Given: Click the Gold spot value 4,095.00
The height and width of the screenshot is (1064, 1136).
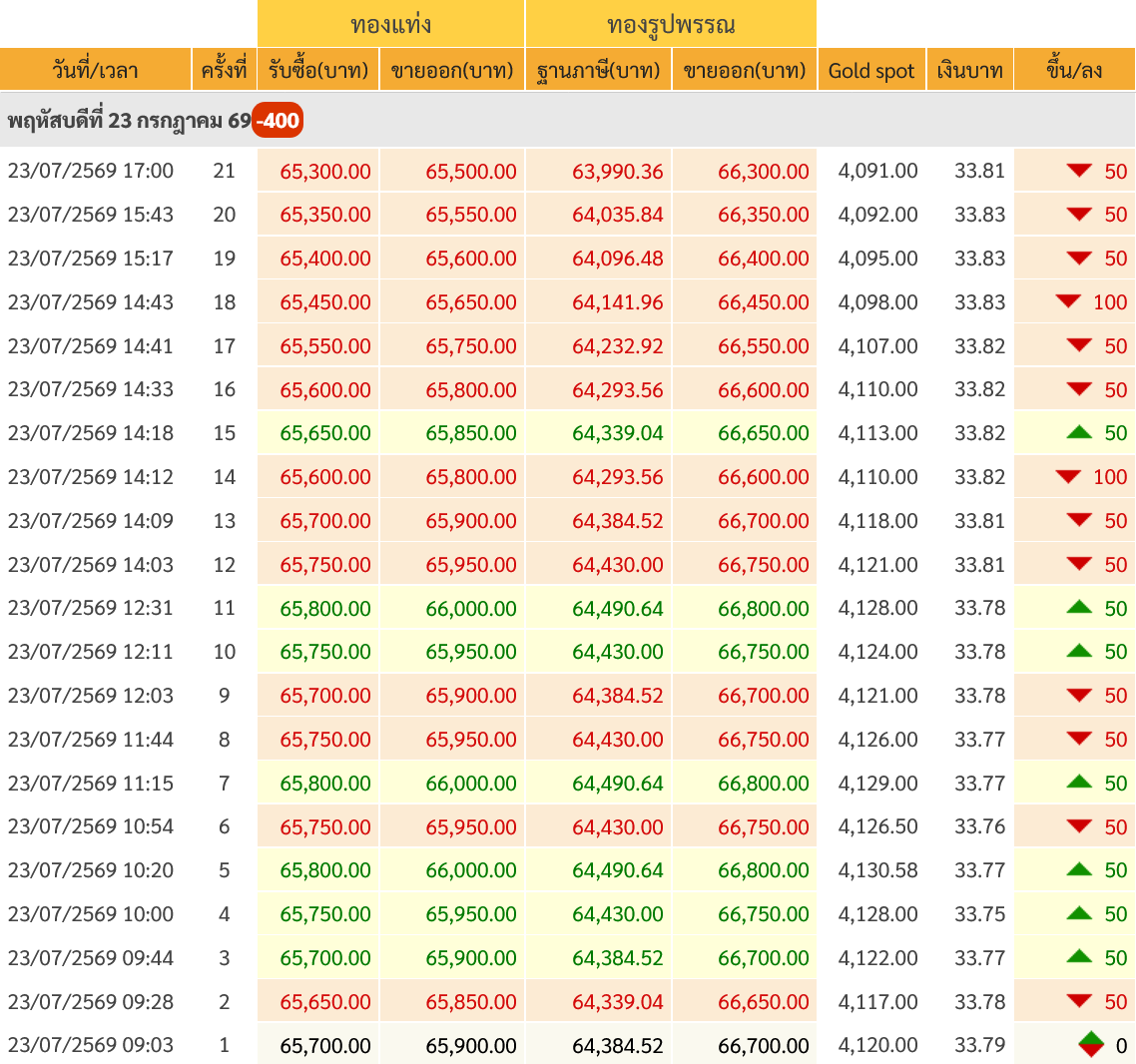Looking at the screenshot, I should tap(877, 259).
